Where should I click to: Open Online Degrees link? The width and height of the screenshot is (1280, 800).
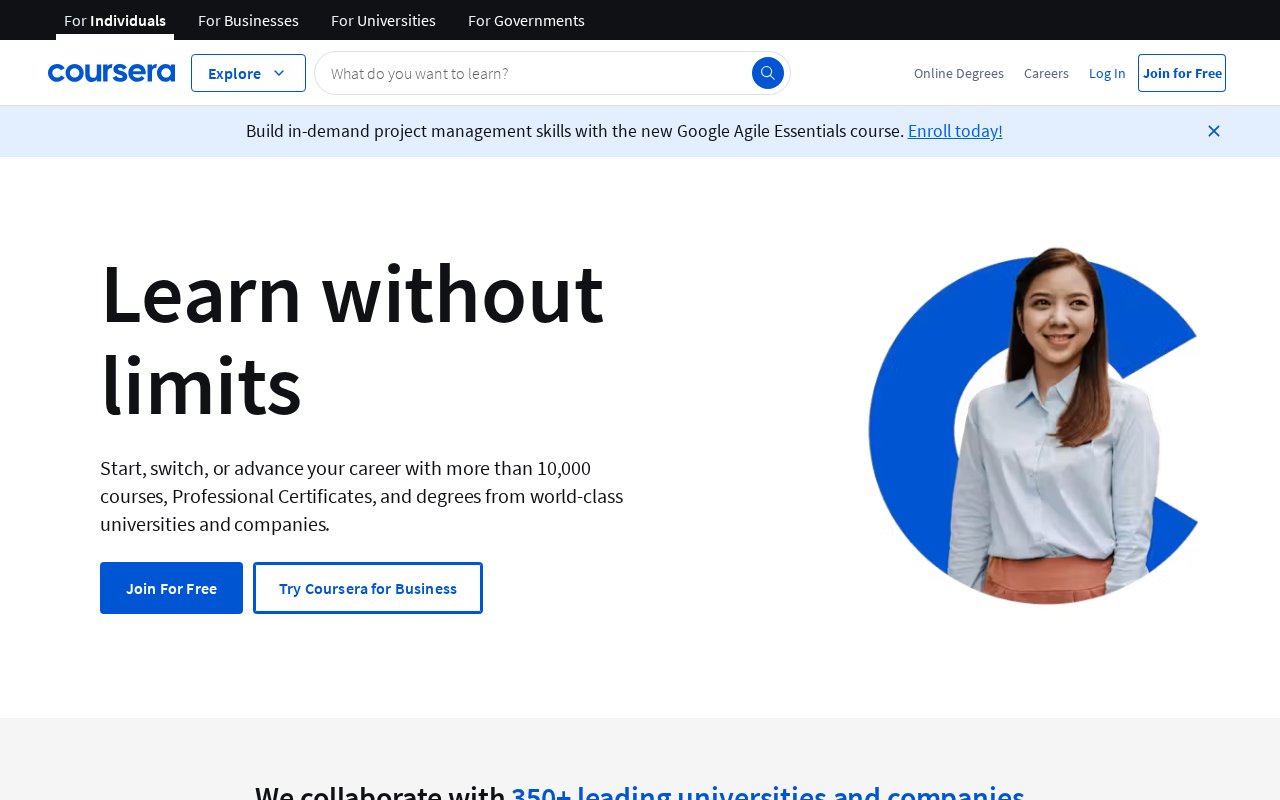tap(959, 73)
